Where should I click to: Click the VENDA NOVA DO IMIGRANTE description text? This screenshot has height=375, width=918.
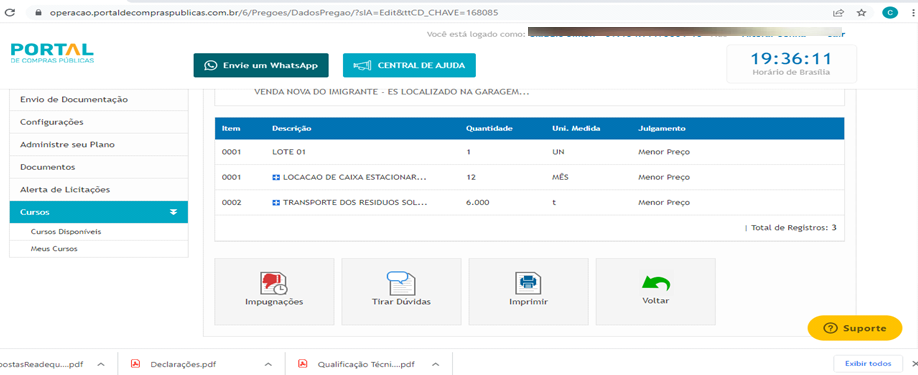pos(392,92)
